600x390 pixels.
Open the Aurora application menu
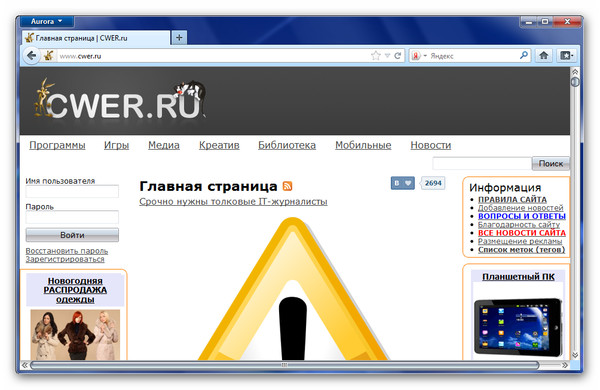(x=47, y=21)
